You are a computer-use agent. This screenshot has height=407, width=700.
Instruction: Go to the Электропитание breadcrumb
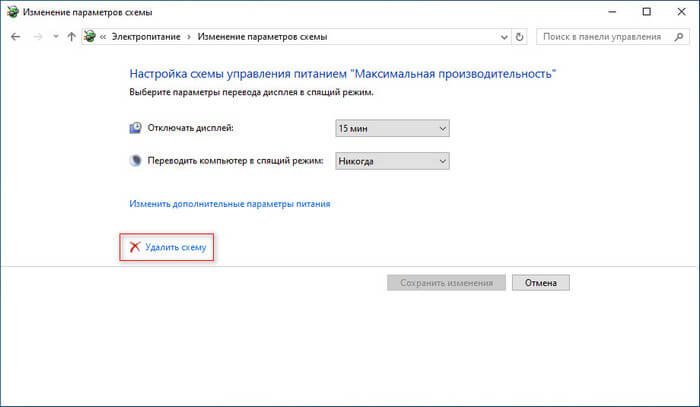(141, 36)
